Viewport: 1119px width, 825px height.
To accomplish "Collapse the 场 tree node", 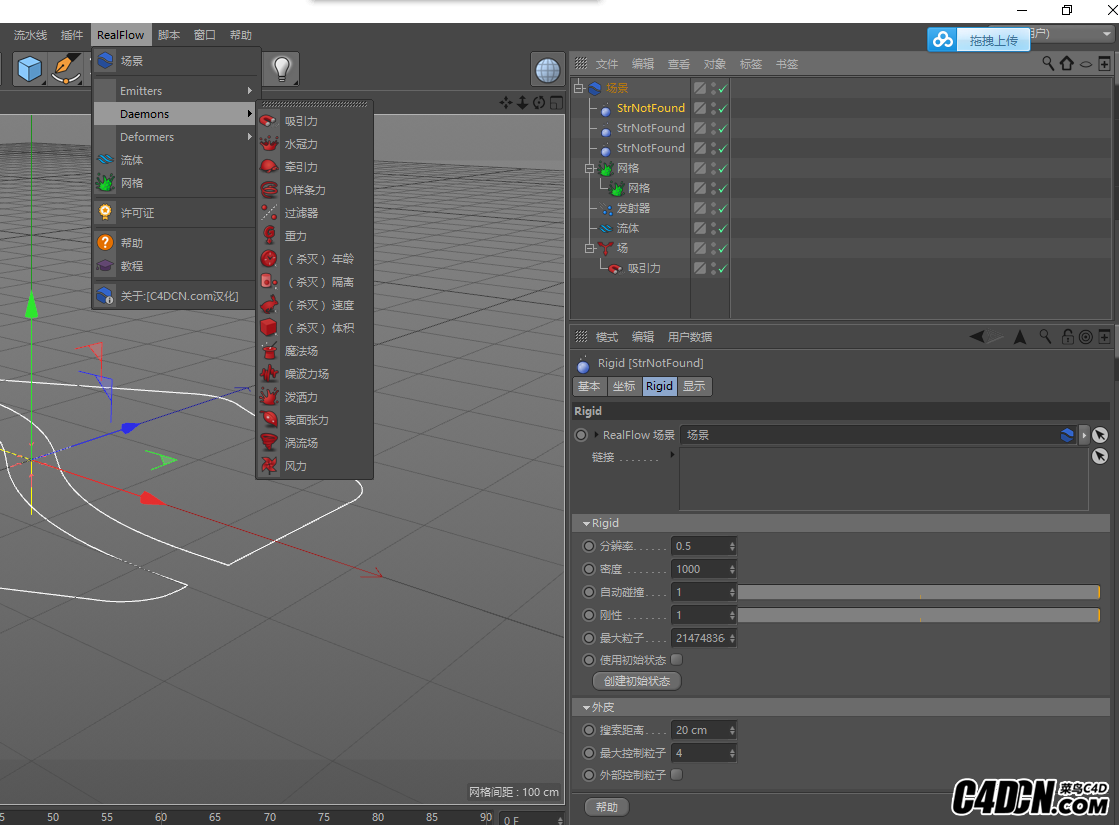I will pos(589,248).
